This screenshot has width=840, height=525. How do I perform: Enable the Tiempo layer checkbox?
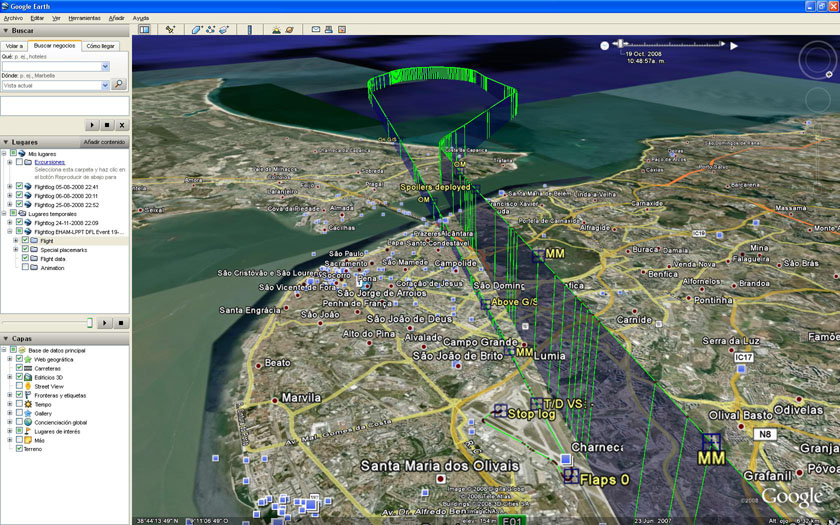tap(19, 404)
